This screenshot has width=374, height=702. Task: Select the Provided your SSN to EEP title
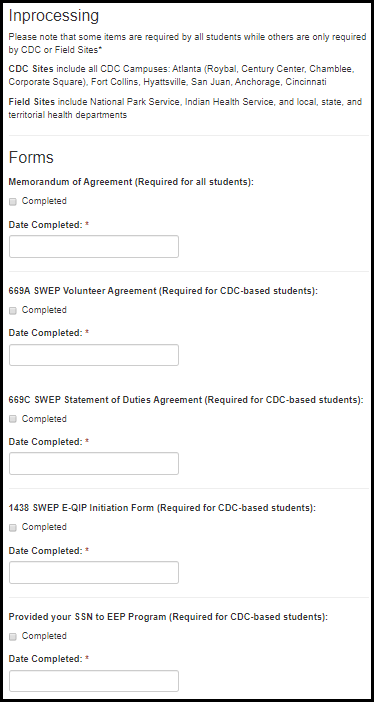coord(168,617)
